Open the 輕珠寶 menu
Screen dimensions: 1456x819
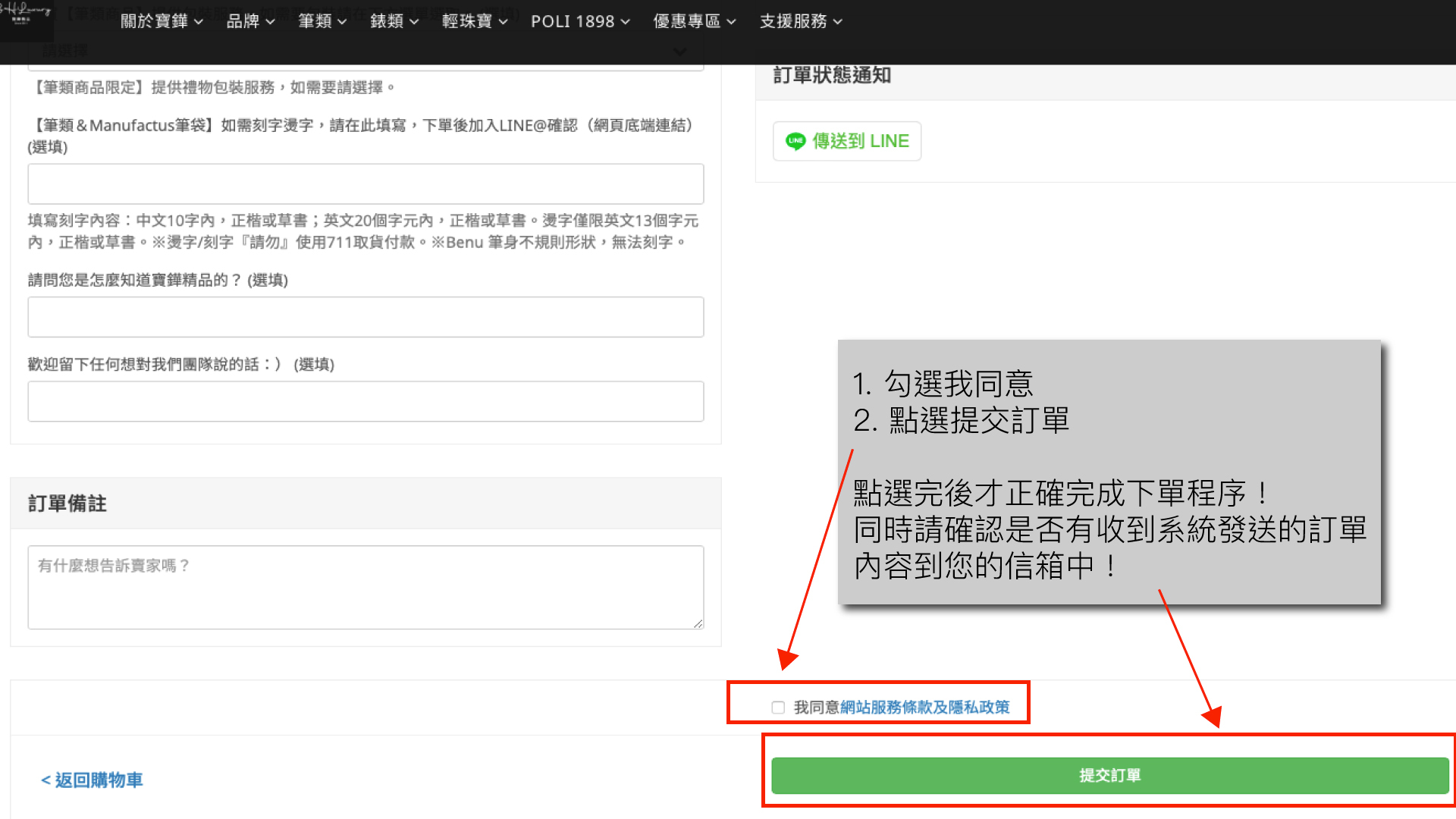point(475,21)
